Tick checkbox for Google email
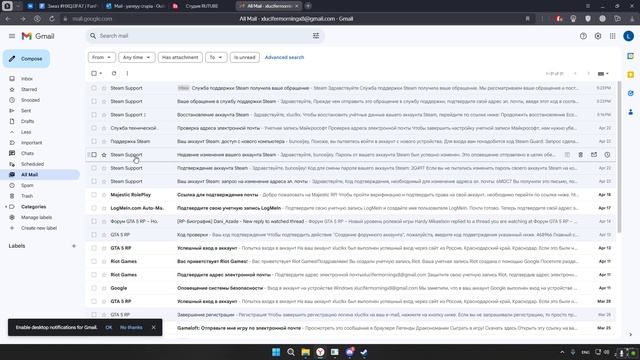Viewport: 640px width, 360px height. click(94, 288)
